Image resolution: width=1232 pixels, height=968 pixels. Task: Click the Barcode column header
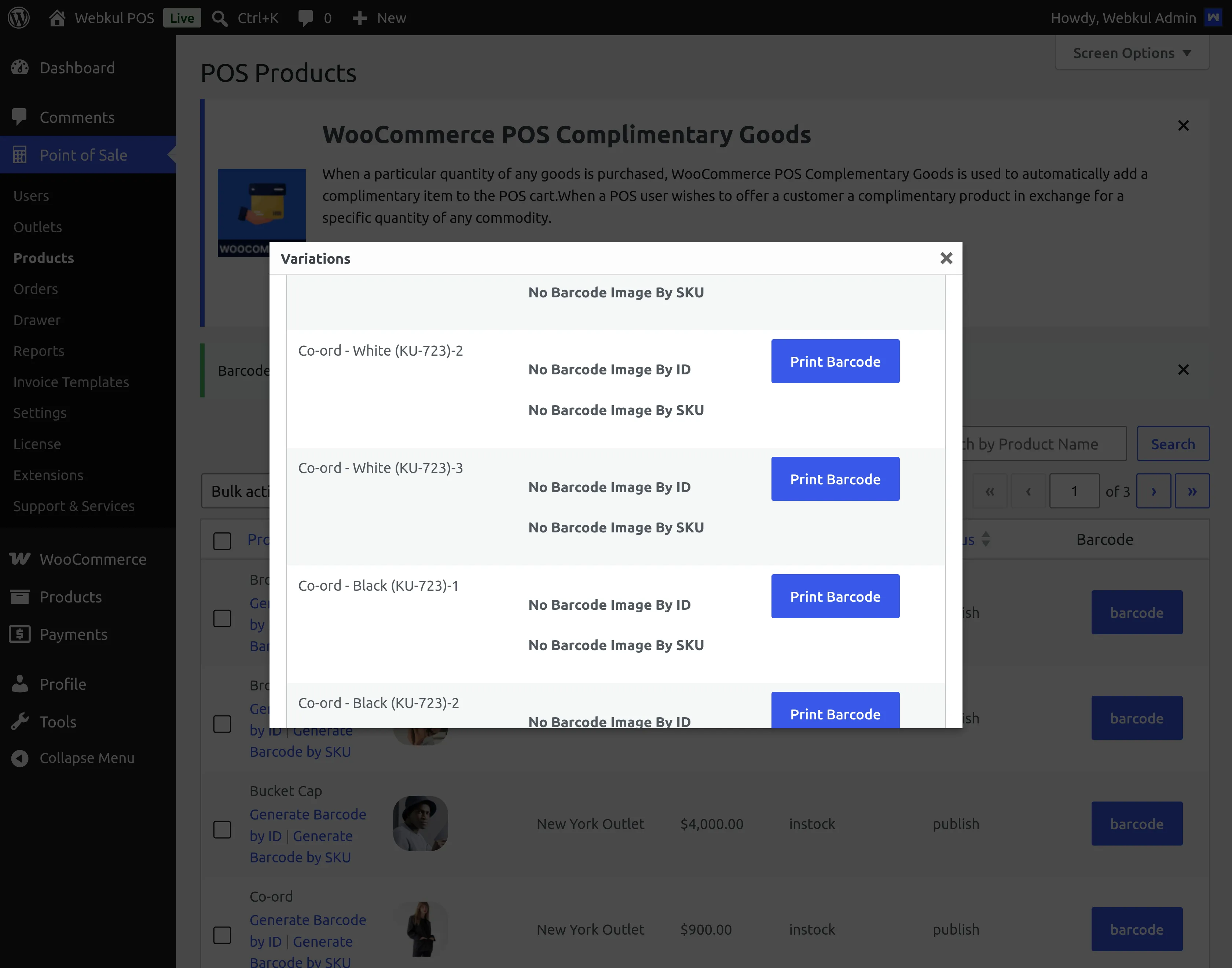point(1104,539)
